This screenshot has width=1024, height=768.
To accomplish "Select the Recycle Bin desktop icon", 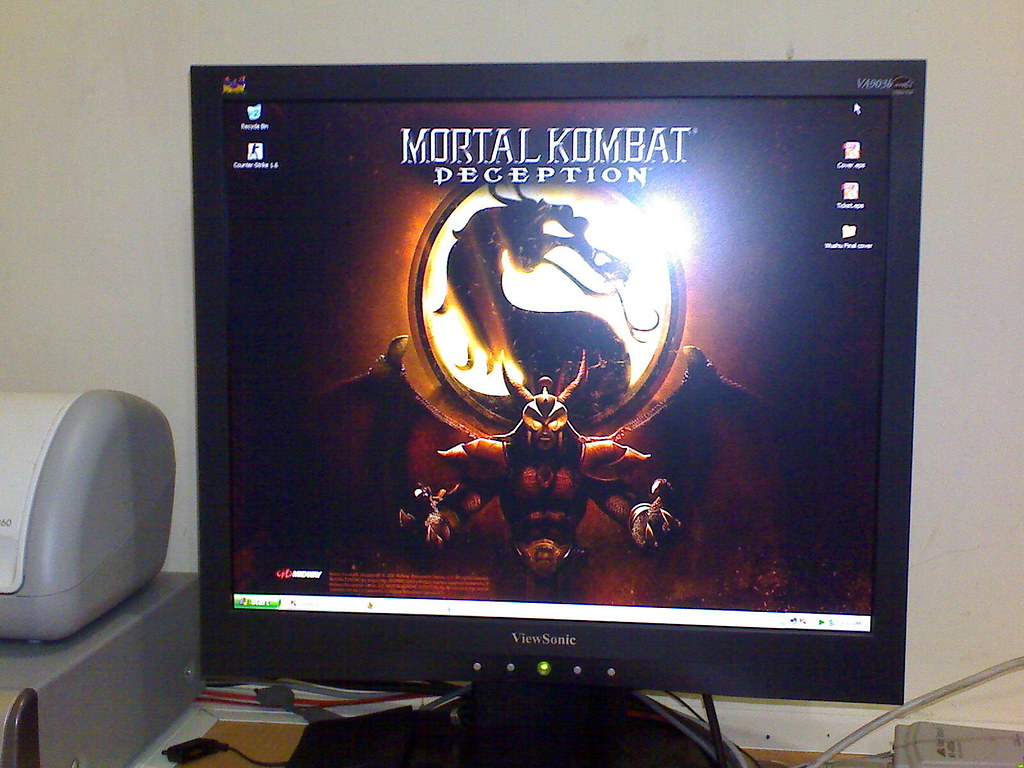I will tap(254, 112).
